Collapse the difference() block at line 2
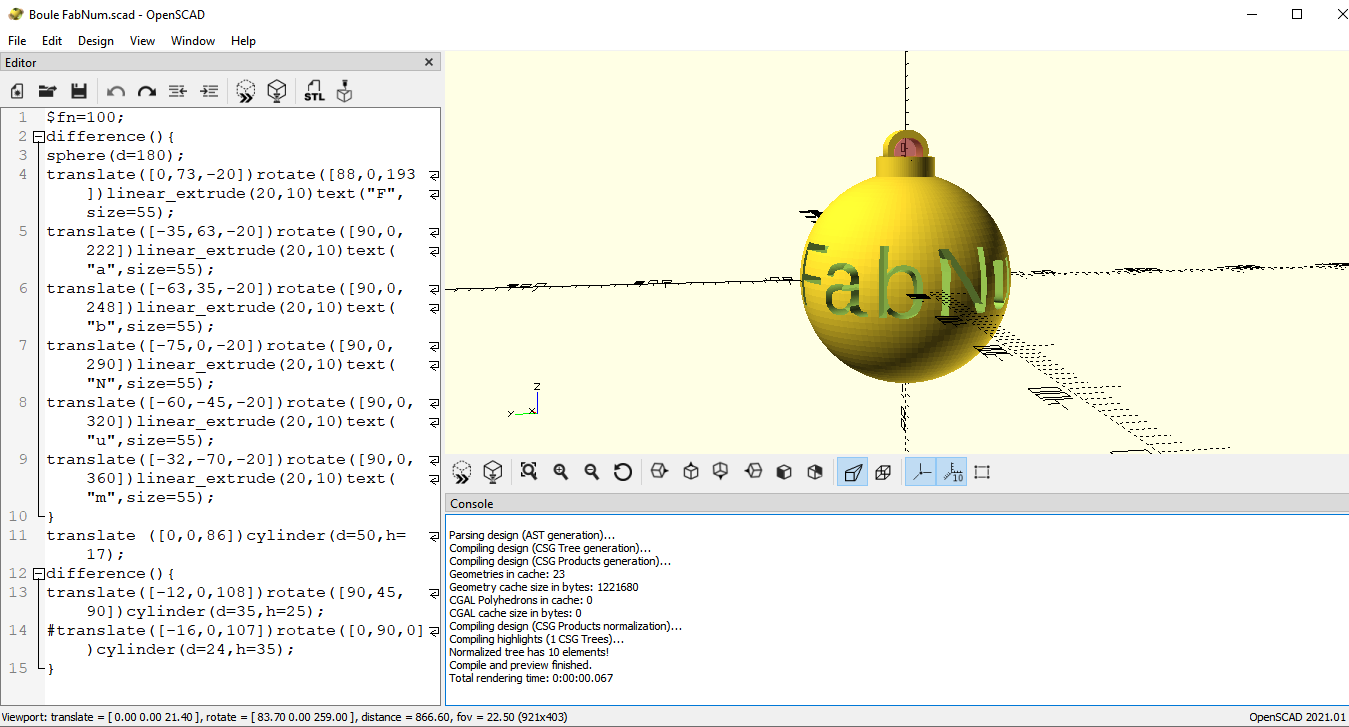The width and height of the screenshot is (1349, 727). (x=38, y=137)
